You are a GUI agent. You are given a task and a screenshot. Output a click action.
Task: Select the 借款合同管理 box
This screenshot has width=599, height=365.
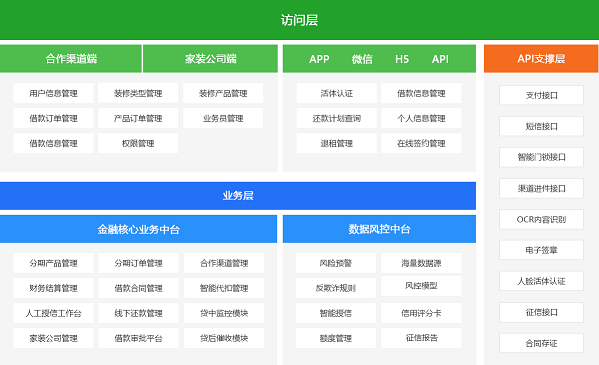coord(138,288)
